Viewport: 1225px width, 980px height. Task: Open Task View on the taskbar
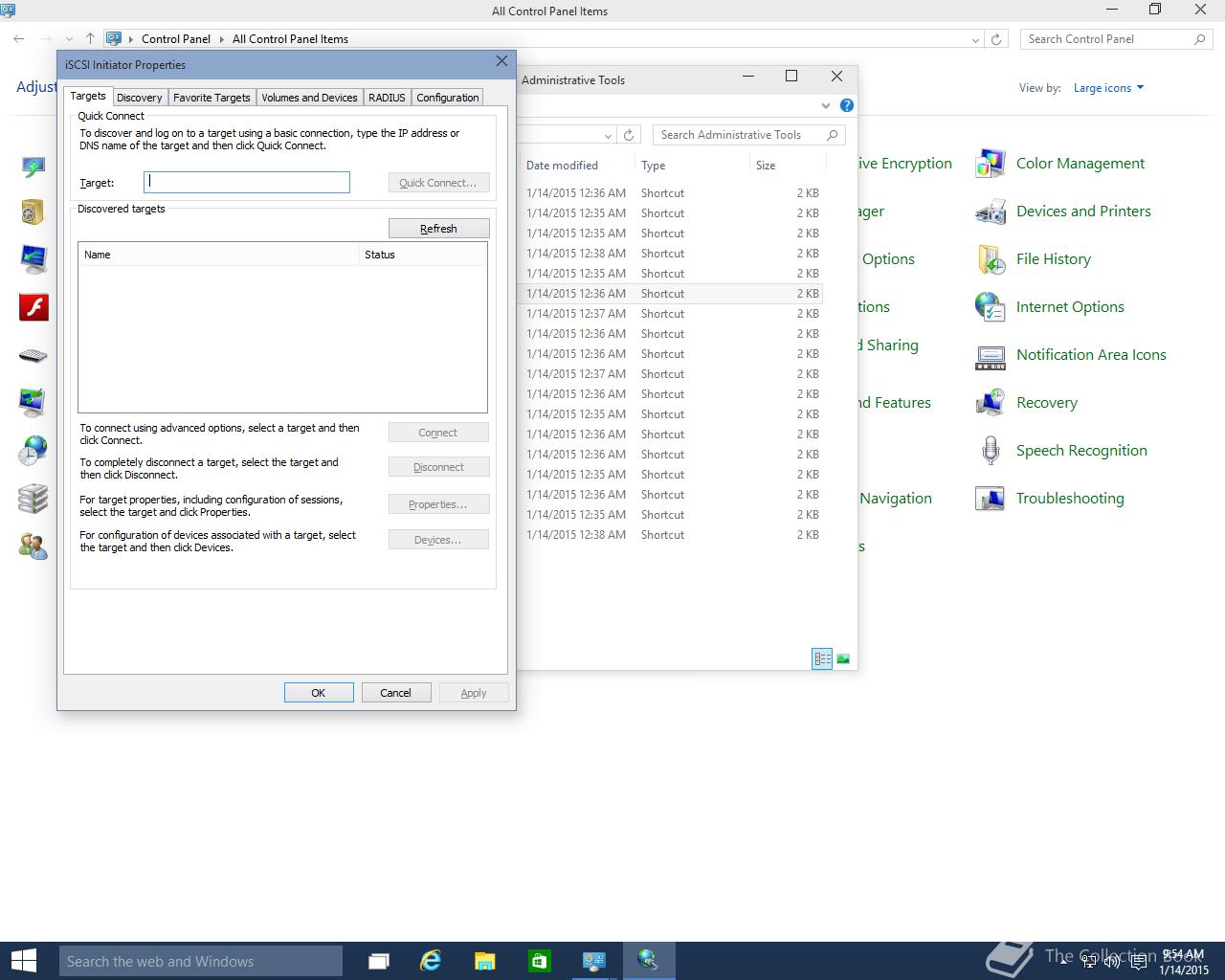click(x=379, y=961)
